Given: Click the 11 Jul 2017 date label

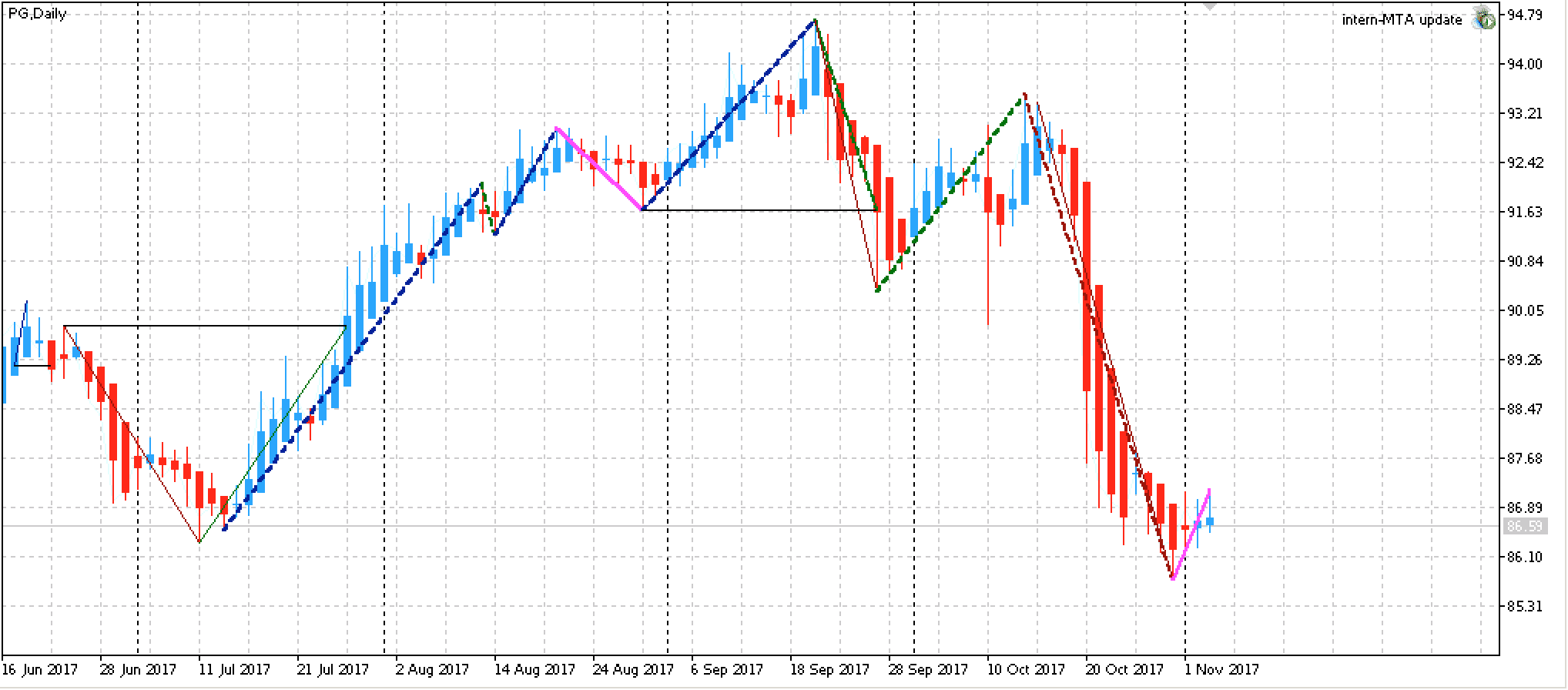Looking at the screenshot, I should pyautogui.click(x=235, y=669).
